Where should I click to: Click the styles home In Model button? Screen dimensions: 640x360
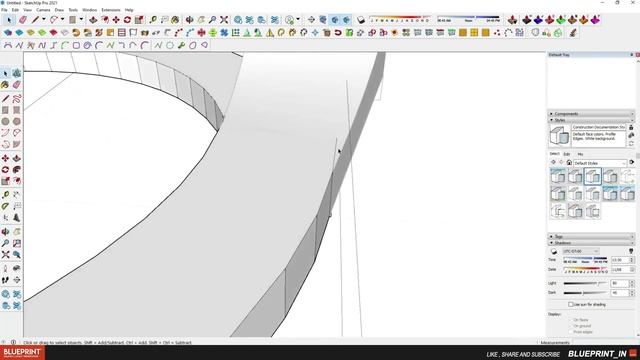point(569,162)
